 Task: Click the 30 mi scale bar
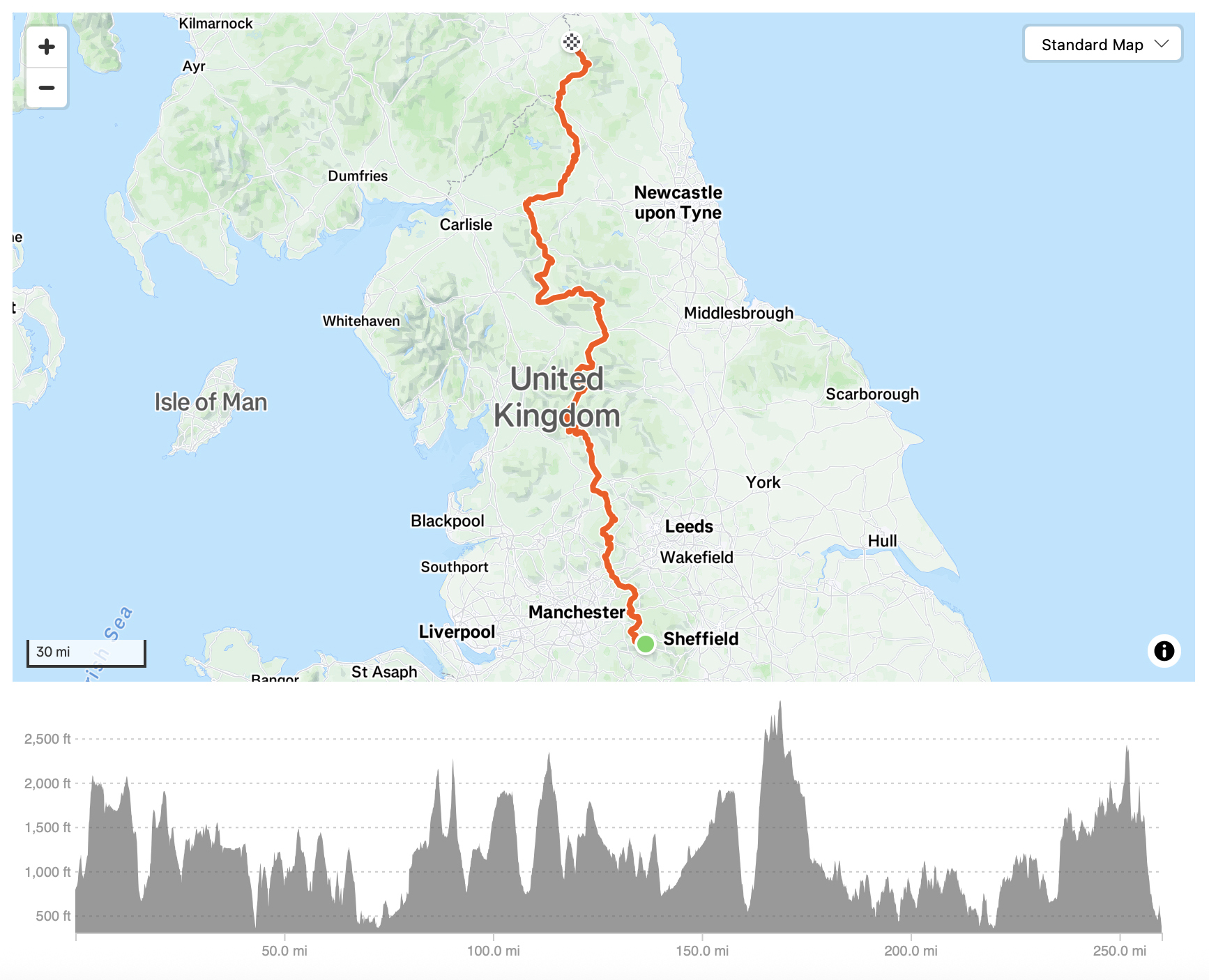[86, 652]
